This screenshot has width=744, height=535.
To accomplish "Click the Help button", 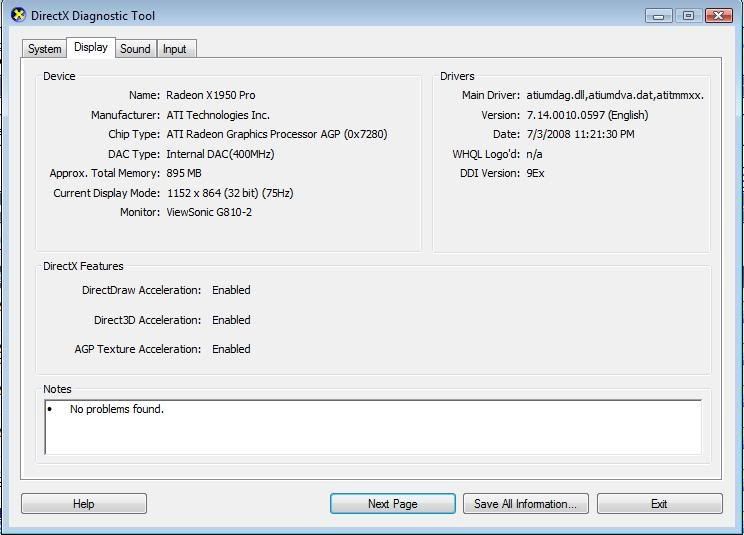I will (x=84, y=504).
